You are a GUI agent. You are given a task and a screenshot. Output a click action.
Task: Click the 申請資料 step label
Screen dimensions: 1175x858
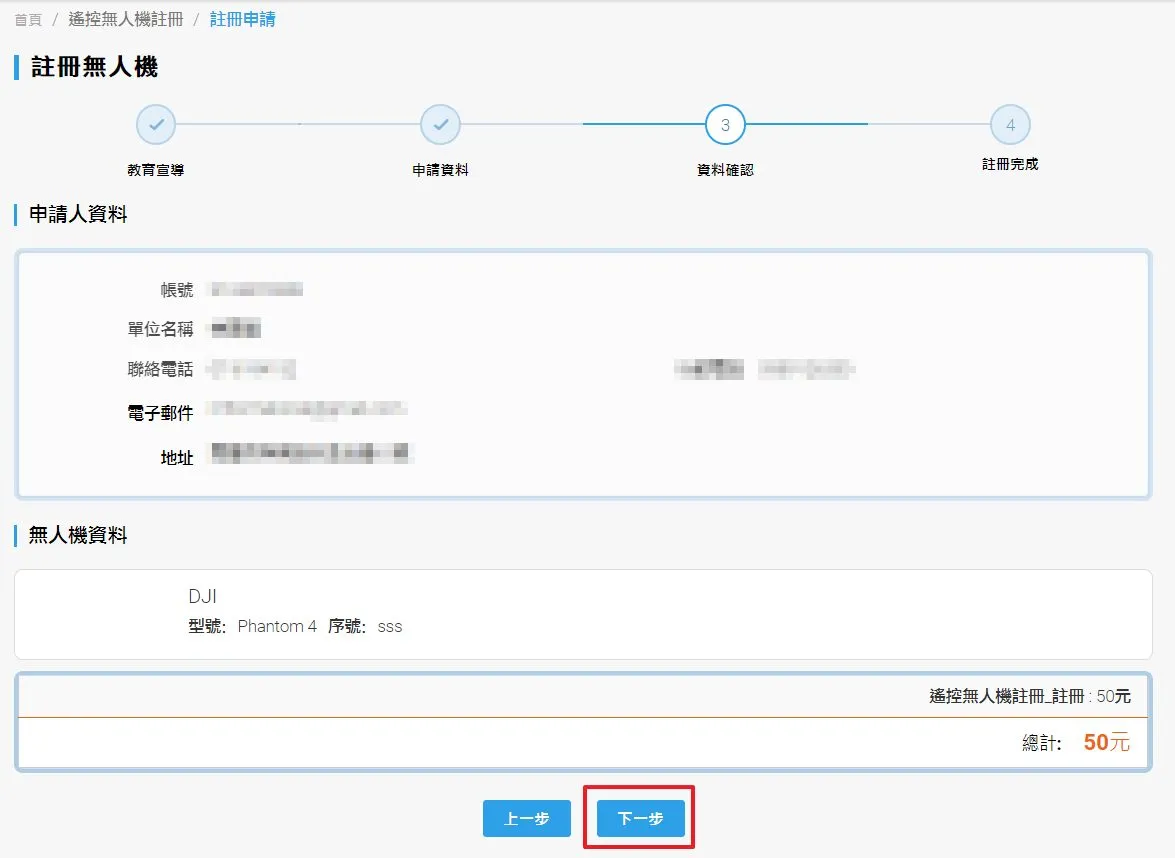point(441,170)
